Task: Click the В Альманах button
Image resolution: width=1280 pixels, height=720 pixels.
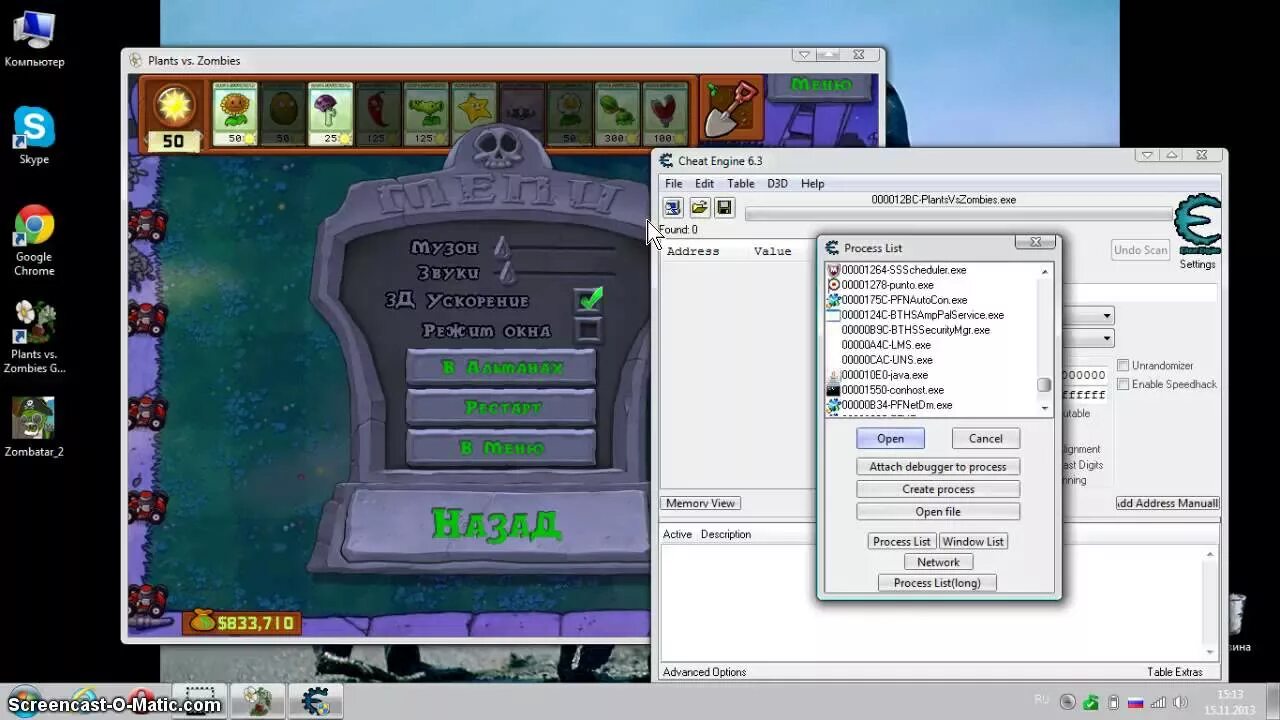Action: coord(501,368)
